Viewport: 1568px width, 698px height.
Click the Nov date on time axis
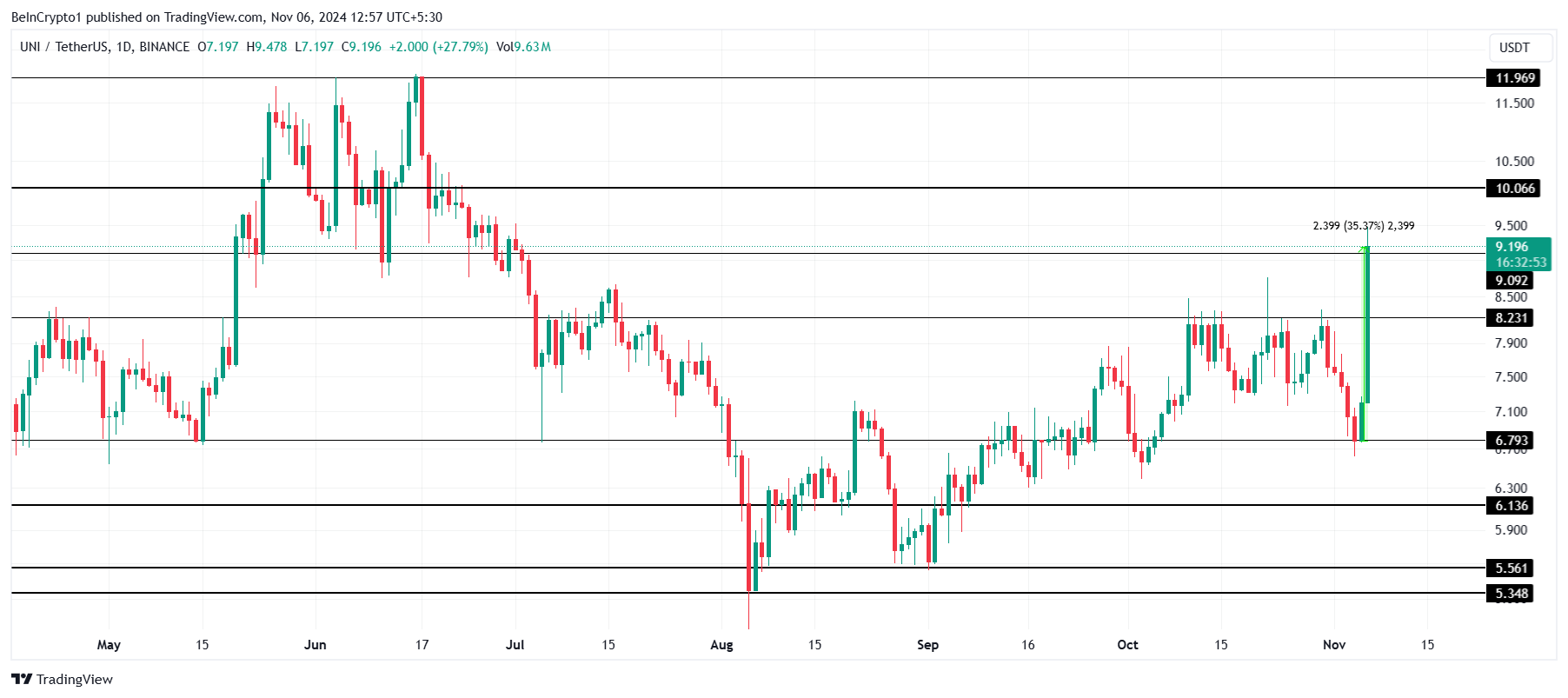click(x=1334, y=645)
